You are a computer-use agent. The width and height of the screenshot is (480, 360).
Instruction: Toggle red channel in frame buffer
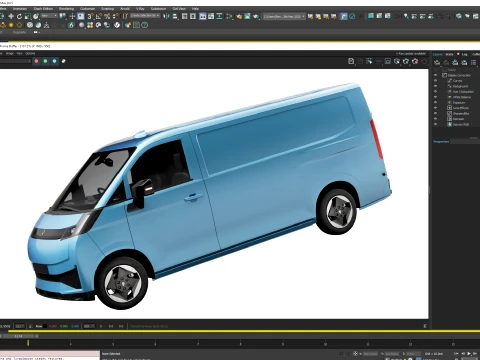coord(36,61)
